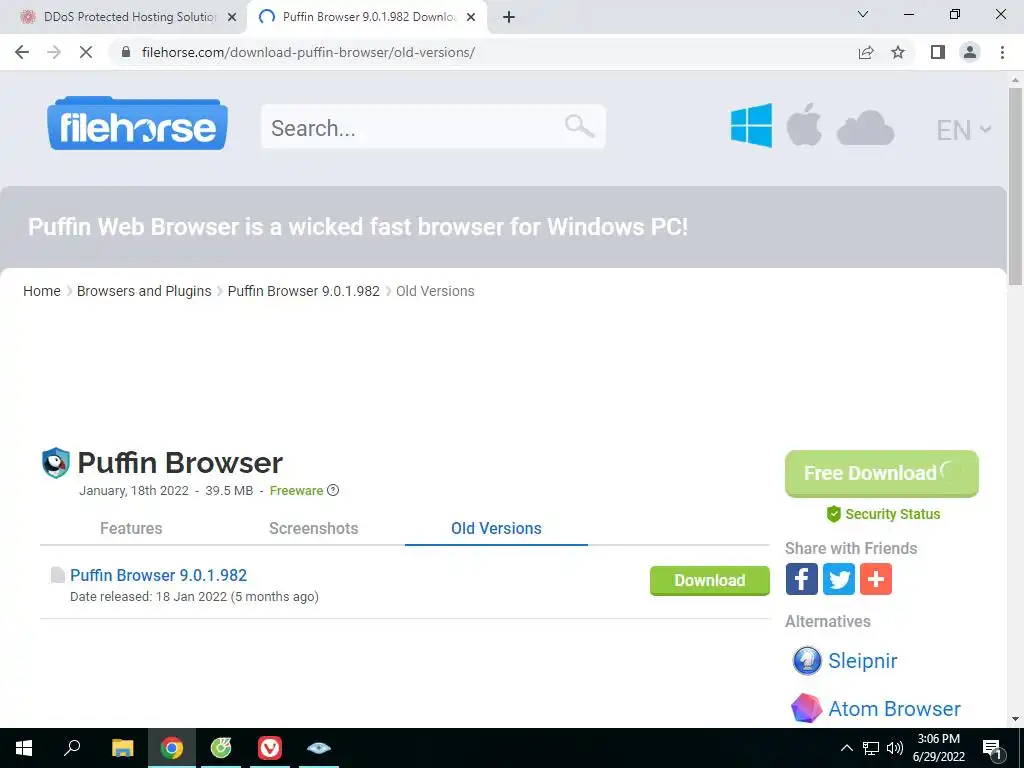Screen dimensions: 1024x768
Task: Click the Security Status link
Action: coord(883,514)
